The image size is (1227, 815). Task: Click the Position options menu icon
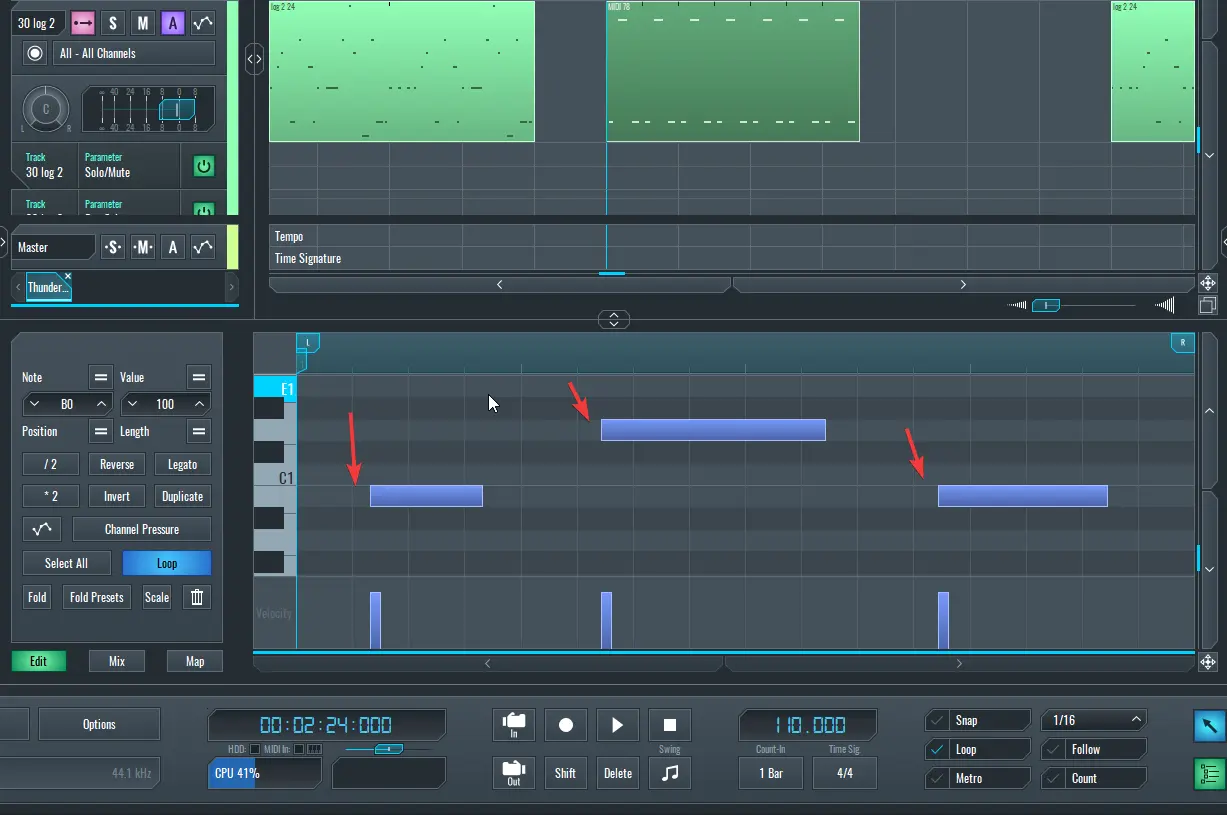[x=100, y=431]
